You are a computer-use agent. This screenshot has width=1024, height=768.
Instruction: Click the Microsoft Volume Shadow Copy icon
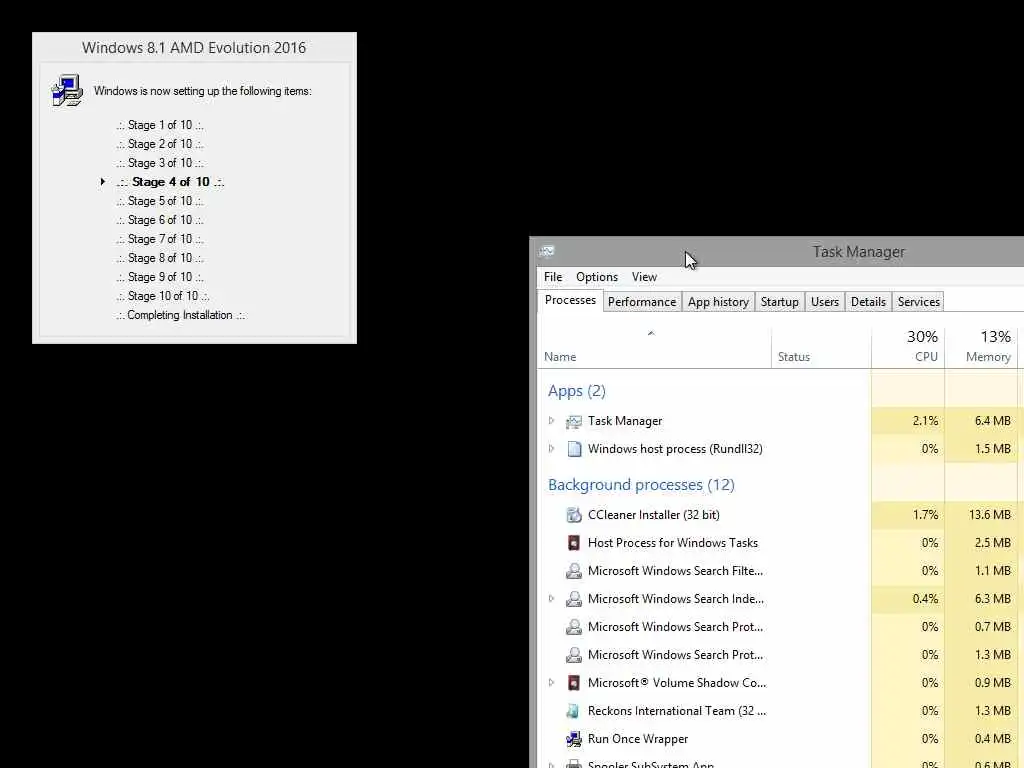573,683
